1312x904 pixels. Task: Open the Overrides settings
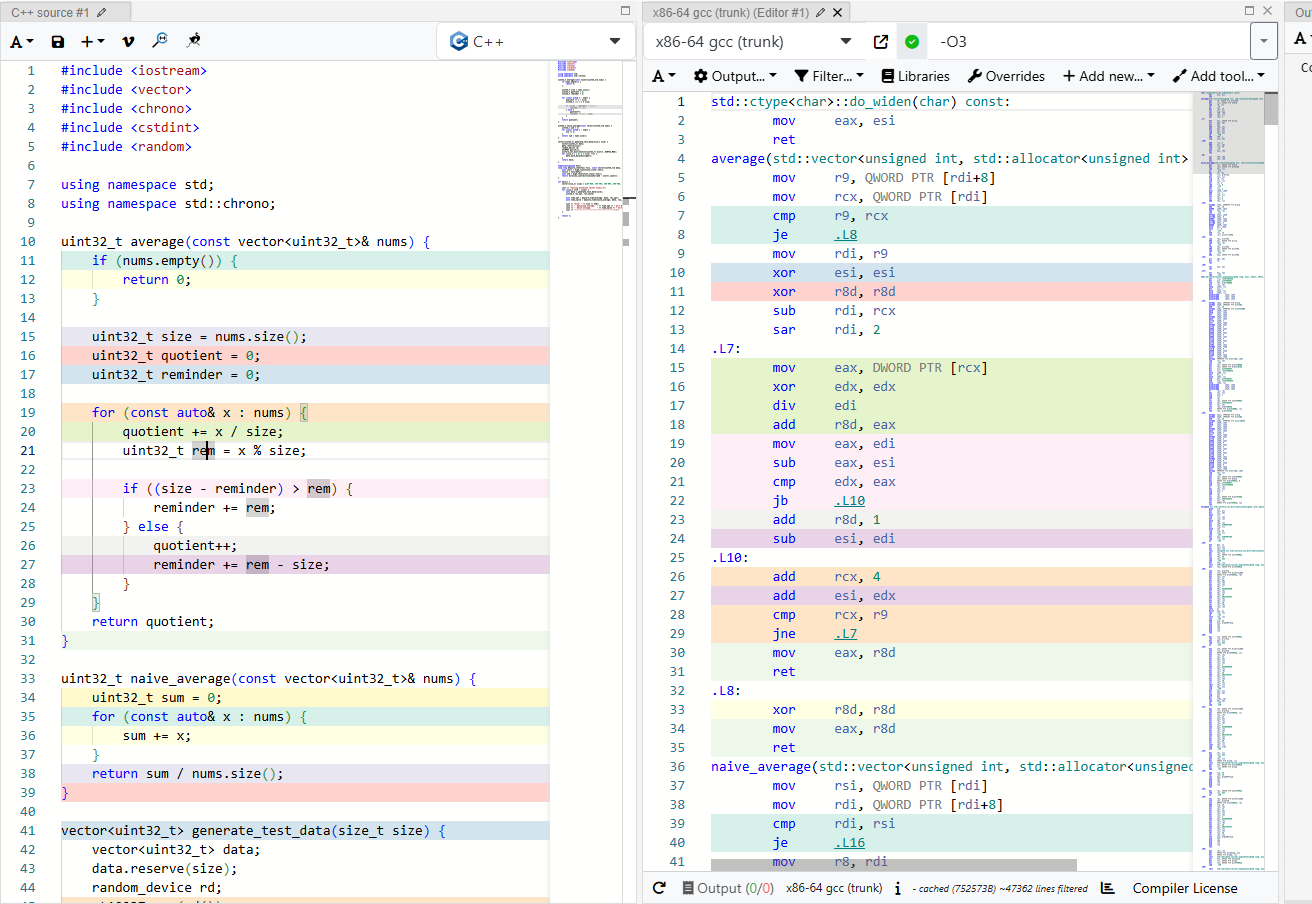point(1006,76)
